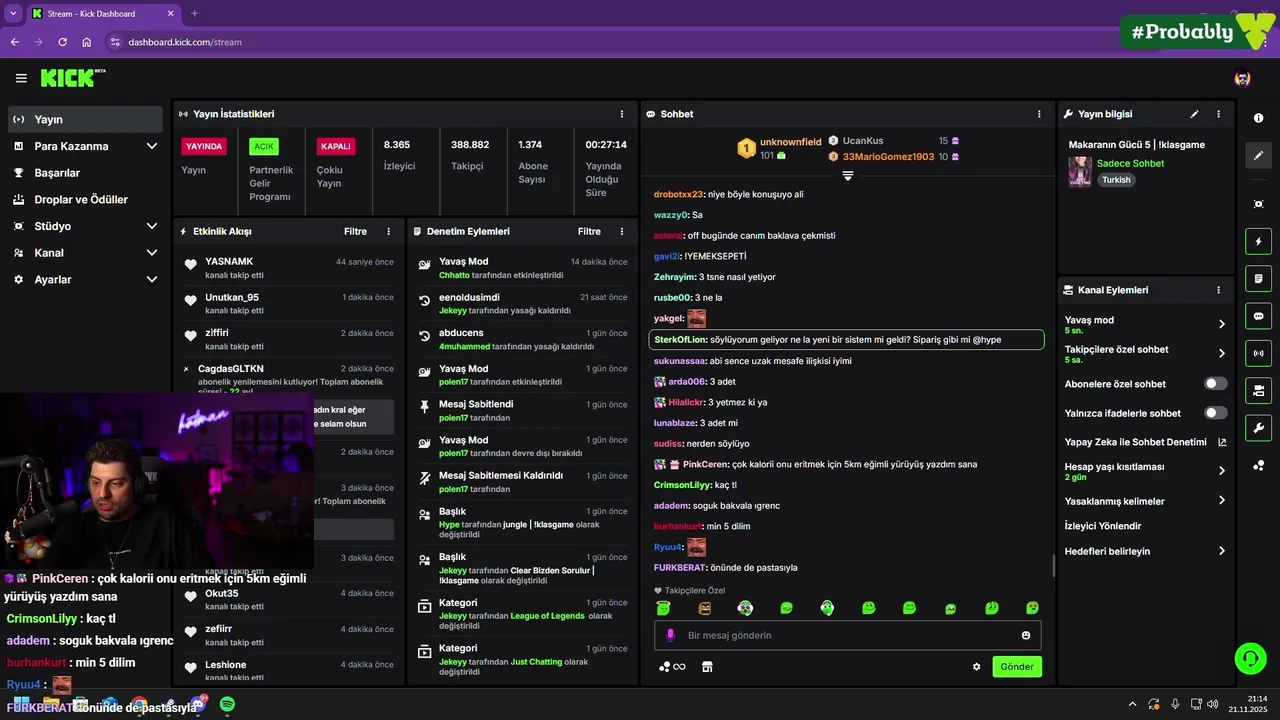This screenshot has height=720, width=1280.
Task: Click Filtre in the Denetim Eylemleri panel
Action: click(x=589, y=231)
